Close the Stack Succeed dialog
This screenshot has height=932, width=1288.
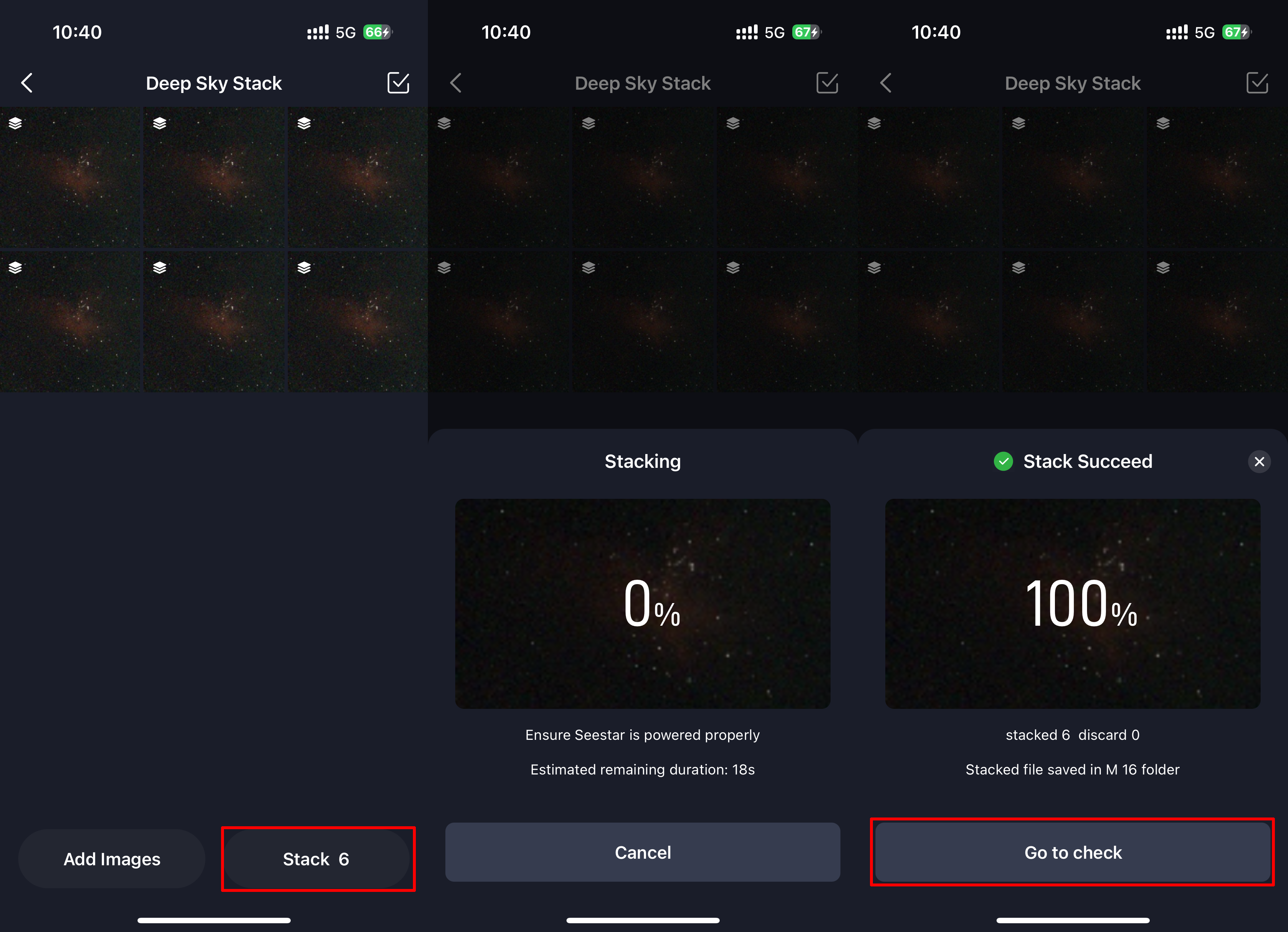coord(1258,462)
